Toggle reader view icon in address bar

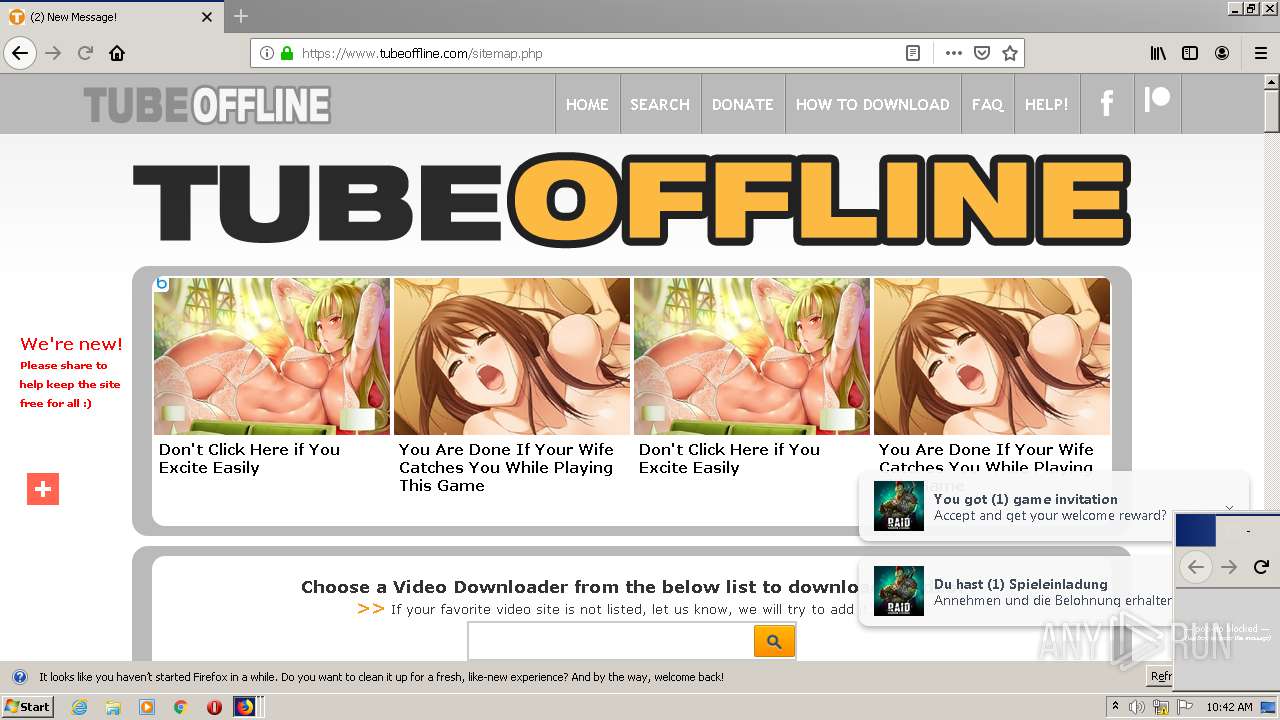click(913, 53)
